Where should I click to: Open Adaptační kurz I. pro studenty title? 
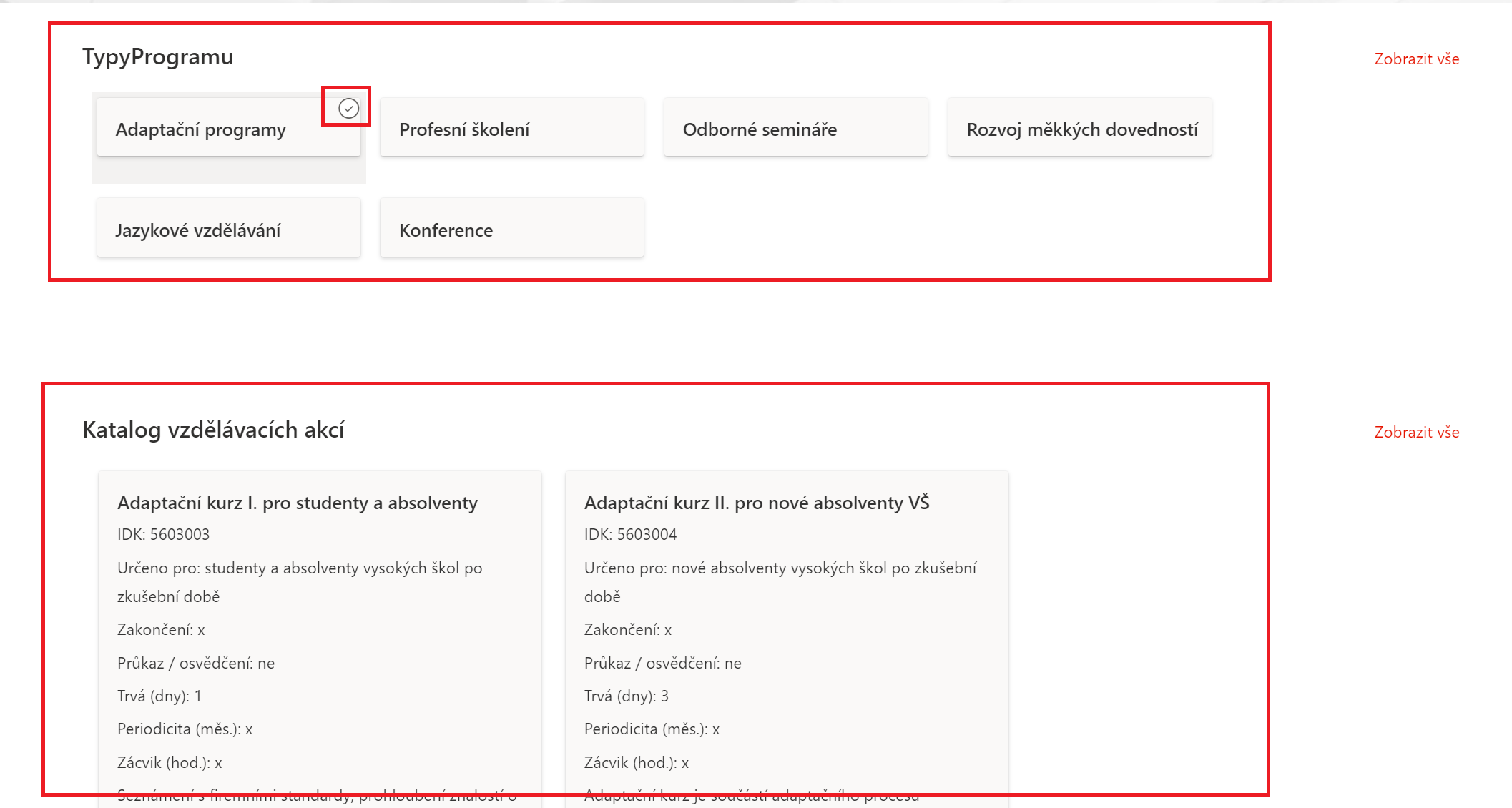[x=297, y=503]
